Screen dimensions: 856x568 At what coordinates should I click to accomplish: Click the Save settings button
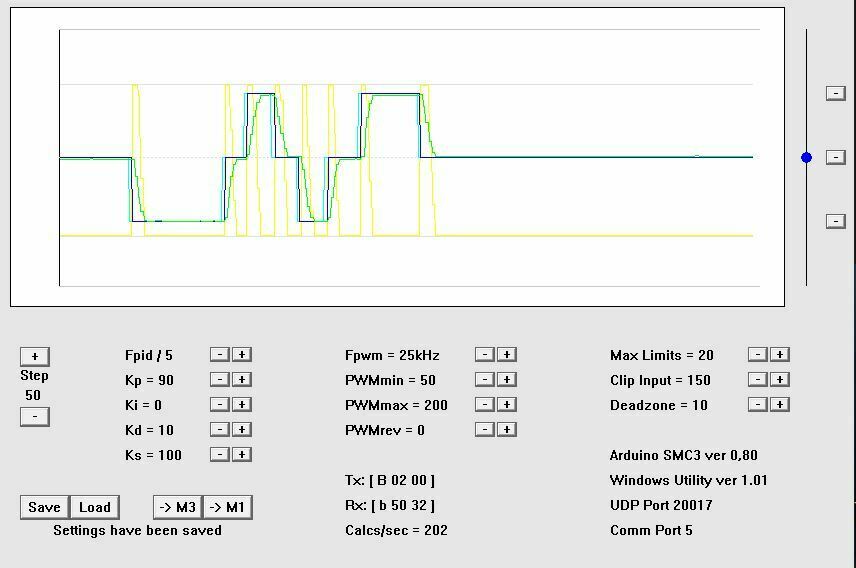pyautogui.click(x=44, y=507)
